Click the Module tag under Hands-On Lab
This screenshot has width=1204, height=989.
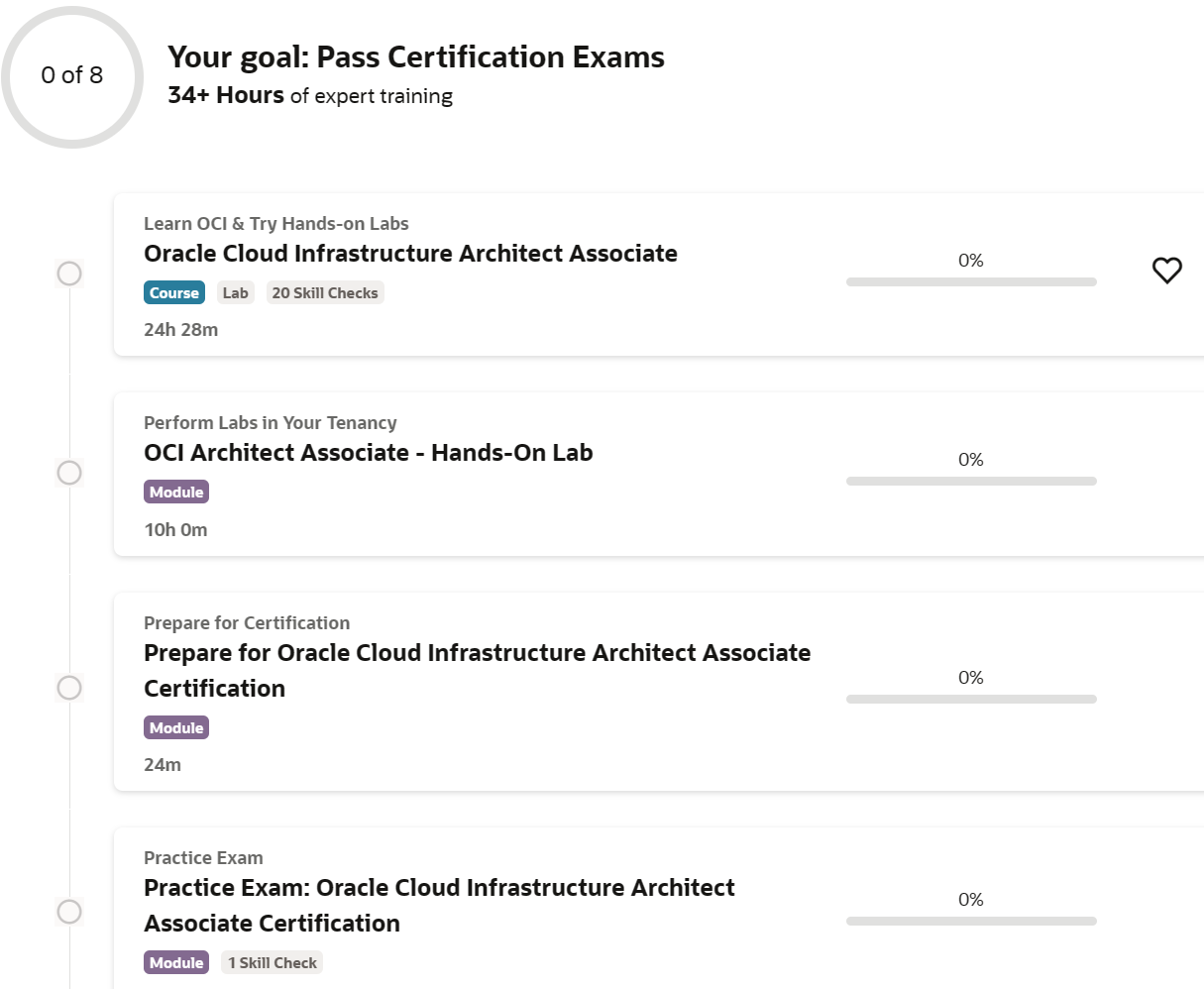click(176, 493)
